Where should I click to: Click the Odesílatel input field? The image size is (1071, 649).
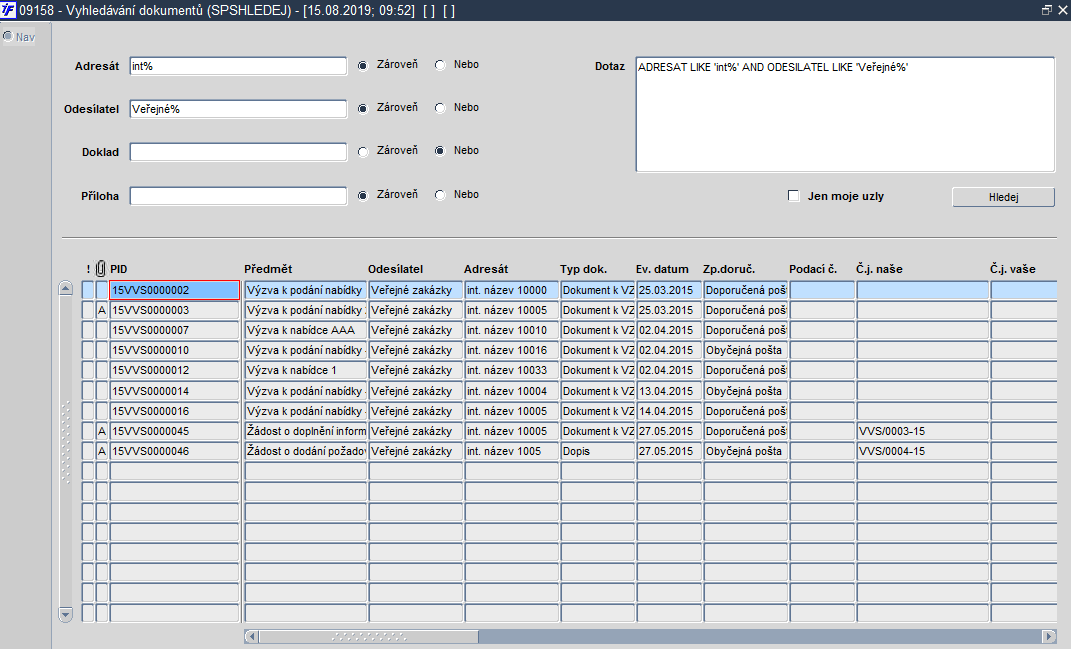[x=238, y=109]
